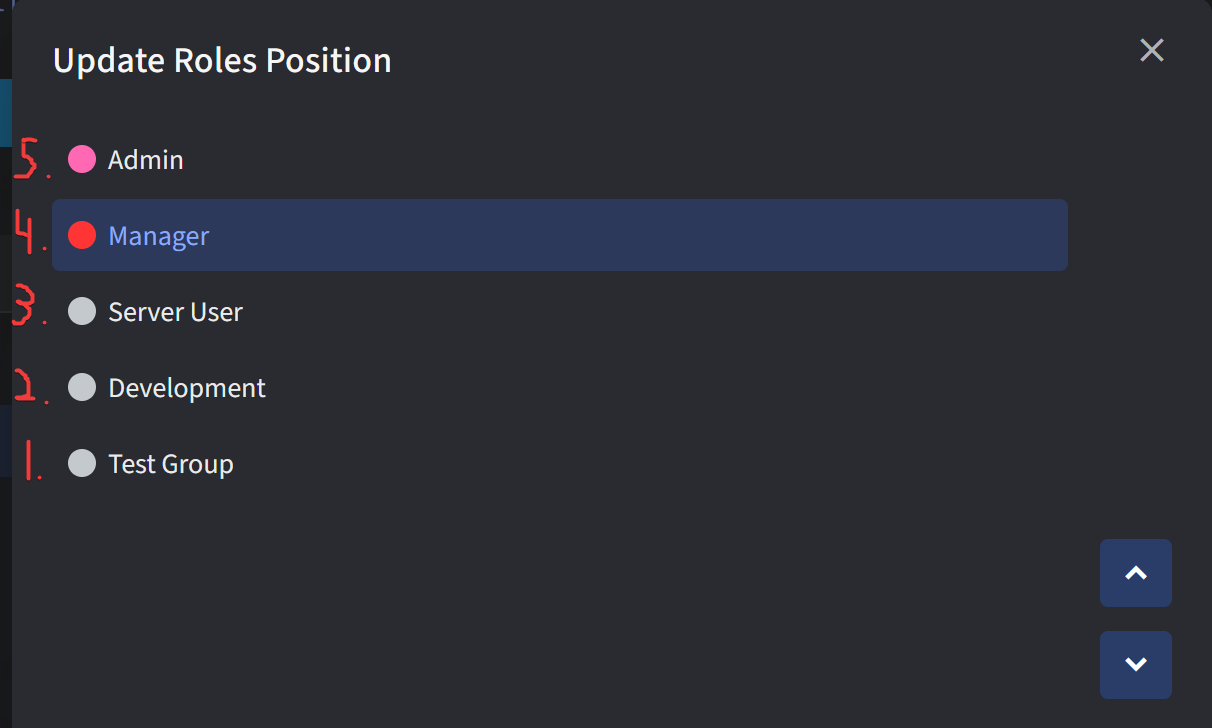Select the Admin role
The width and height of the screenshot is (1212, 728).
coord(146,160)
